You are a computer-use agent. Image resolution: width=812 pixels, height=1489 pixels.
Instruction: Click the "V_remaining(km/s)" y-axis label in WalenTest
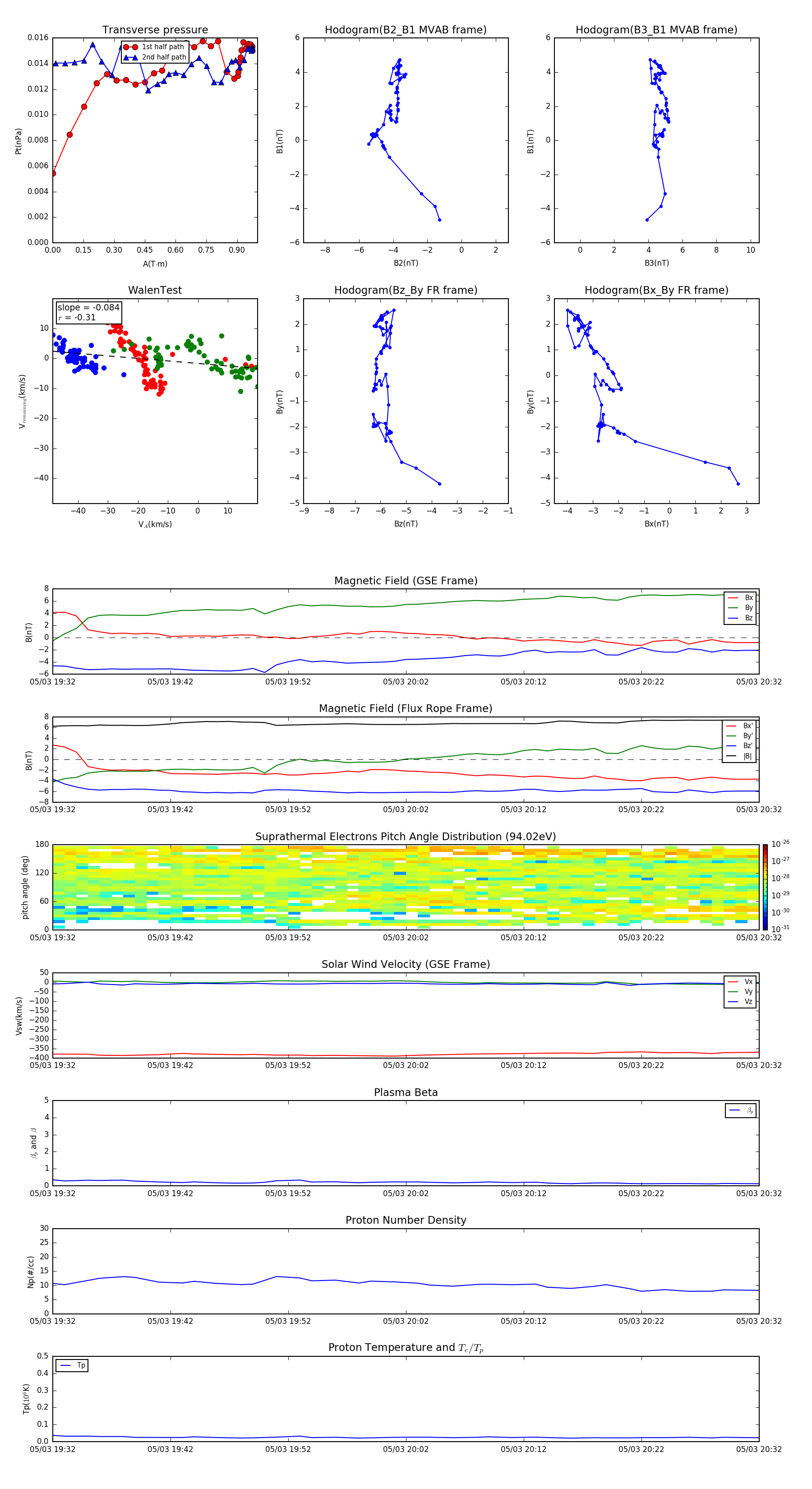point(22,401)
